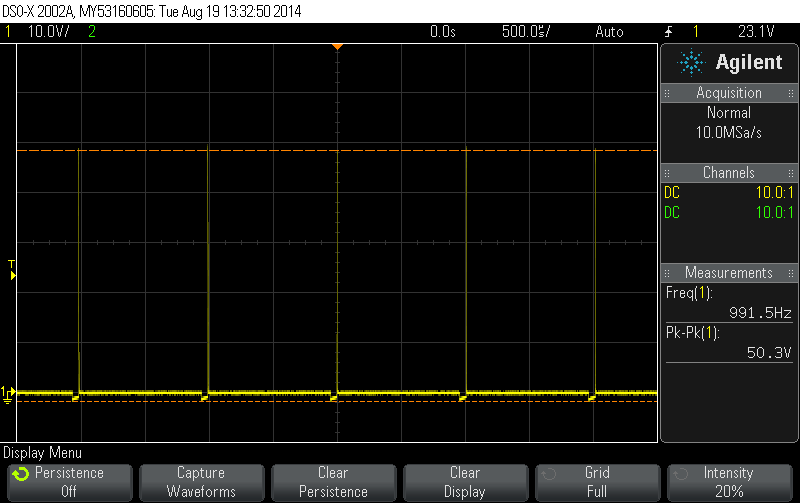Adjust the Intensity 20% control
Viewport: 800px width, 503px height.
[x=730, y=482]
